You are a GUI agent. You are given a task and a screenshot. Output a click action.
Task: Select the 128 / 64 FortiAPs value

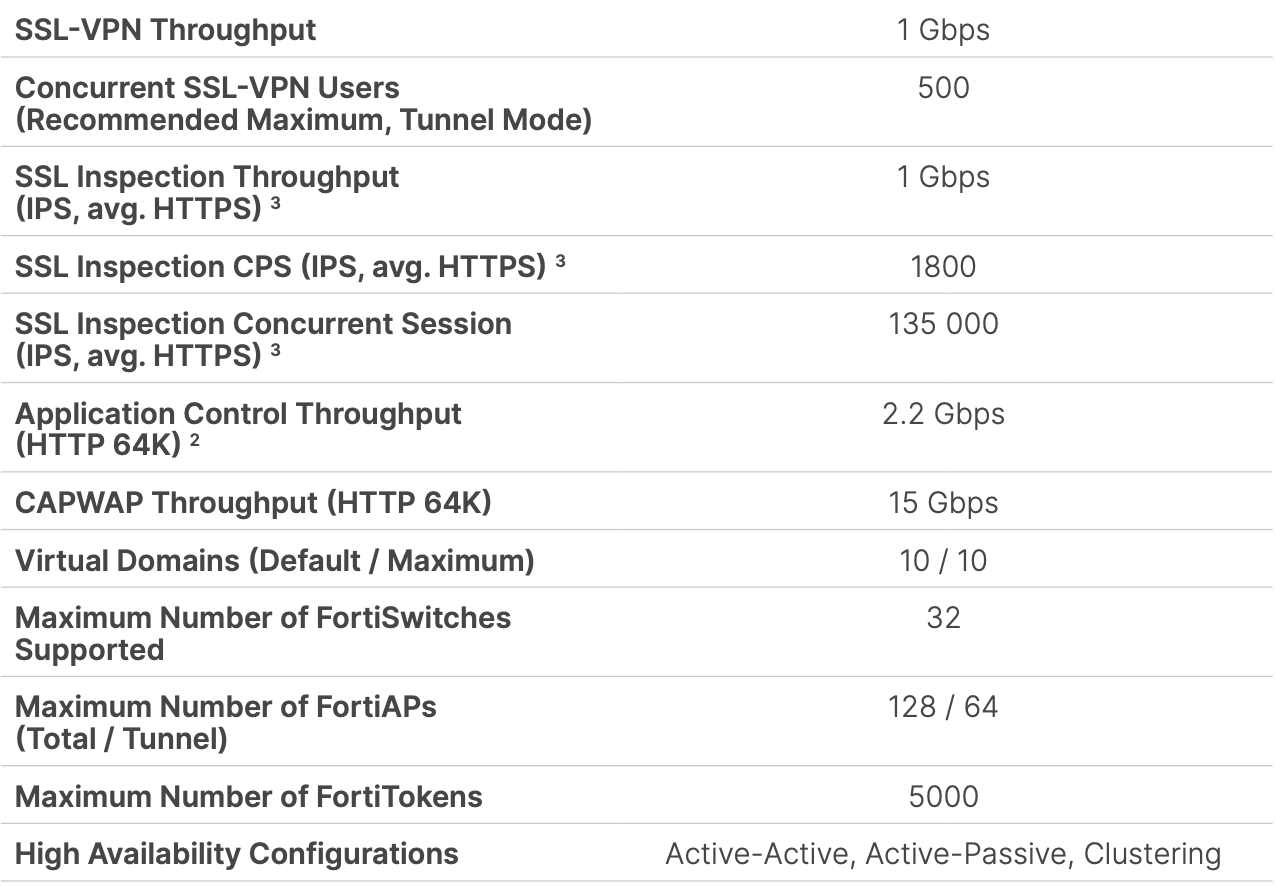(943, 707)
